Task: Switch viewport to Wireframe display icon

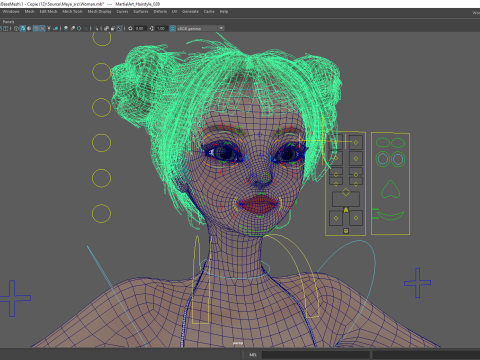Action: (x=16, y=29)
